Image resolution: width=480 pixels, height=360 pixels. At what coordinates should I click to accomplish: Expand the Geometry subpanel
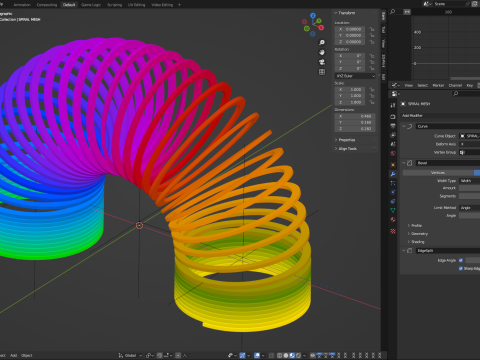[409, 234]
